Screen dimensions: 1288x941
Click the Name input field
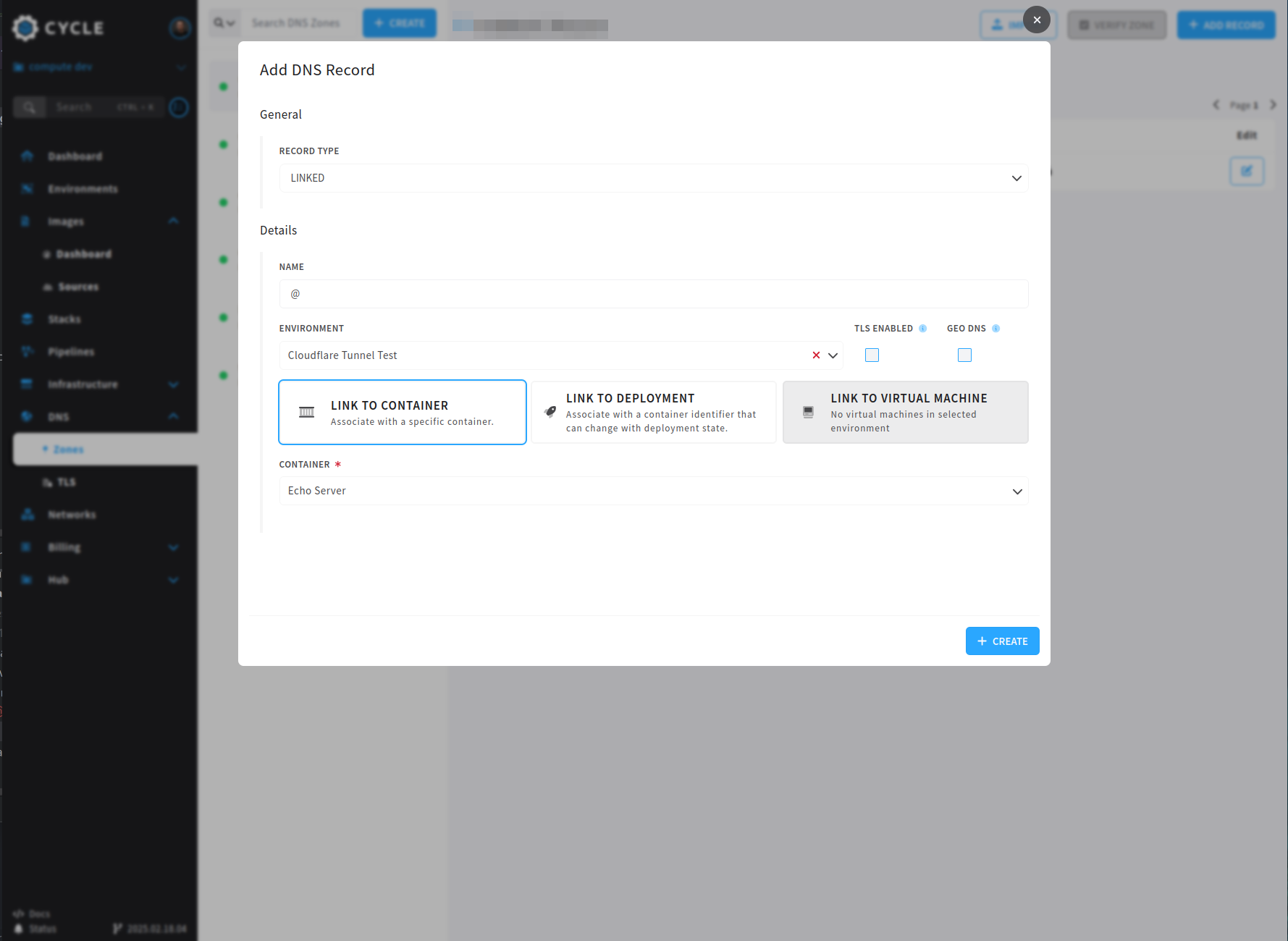click(x=653, y=294)
